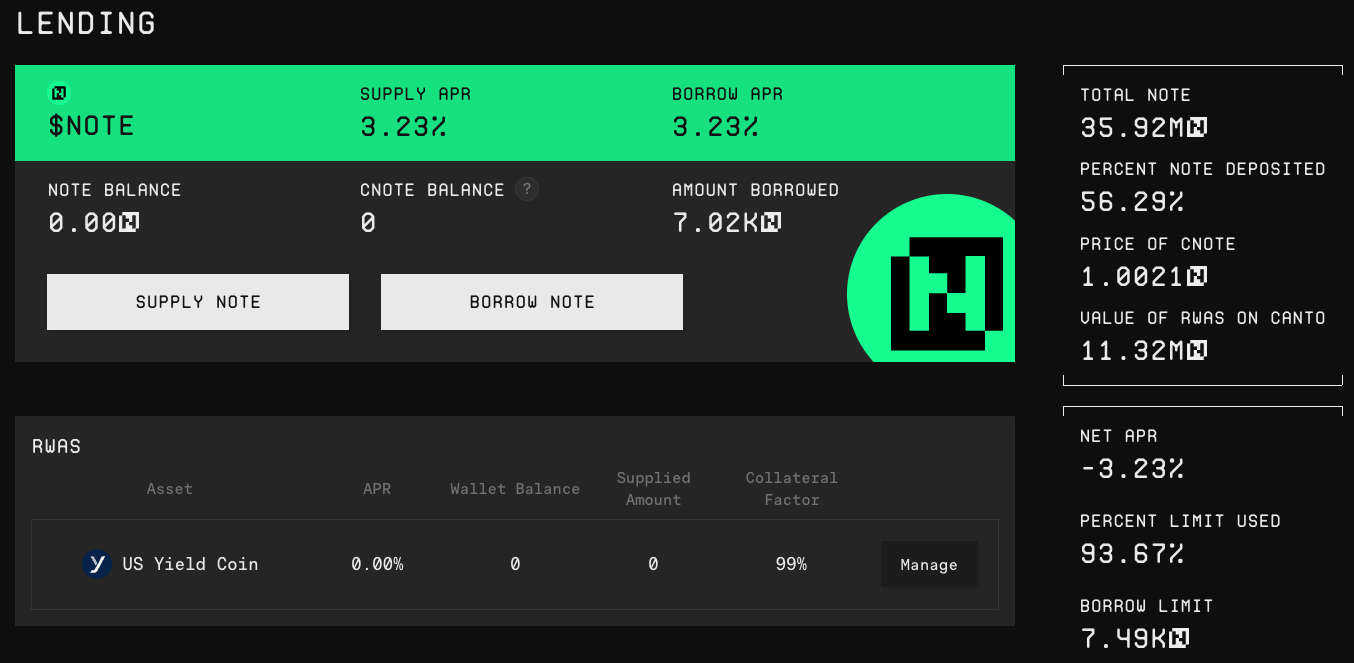
Task: Click the Collateral Factor column header
Action: pyautogui.click(x=791, y=488)
